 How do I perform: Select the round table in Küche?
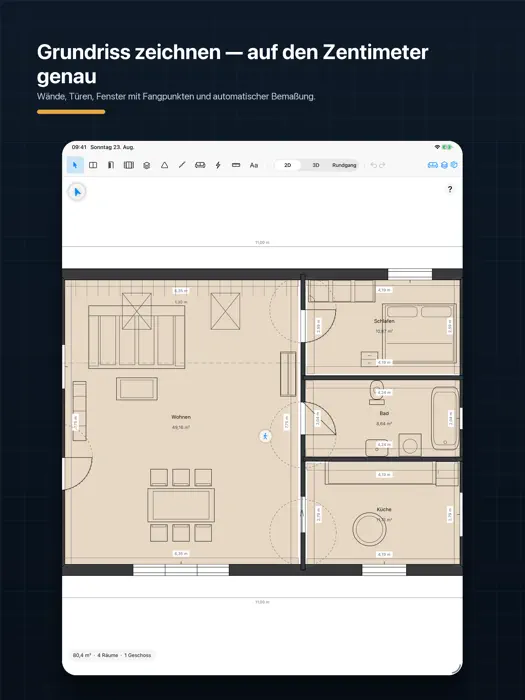point(369,529)
